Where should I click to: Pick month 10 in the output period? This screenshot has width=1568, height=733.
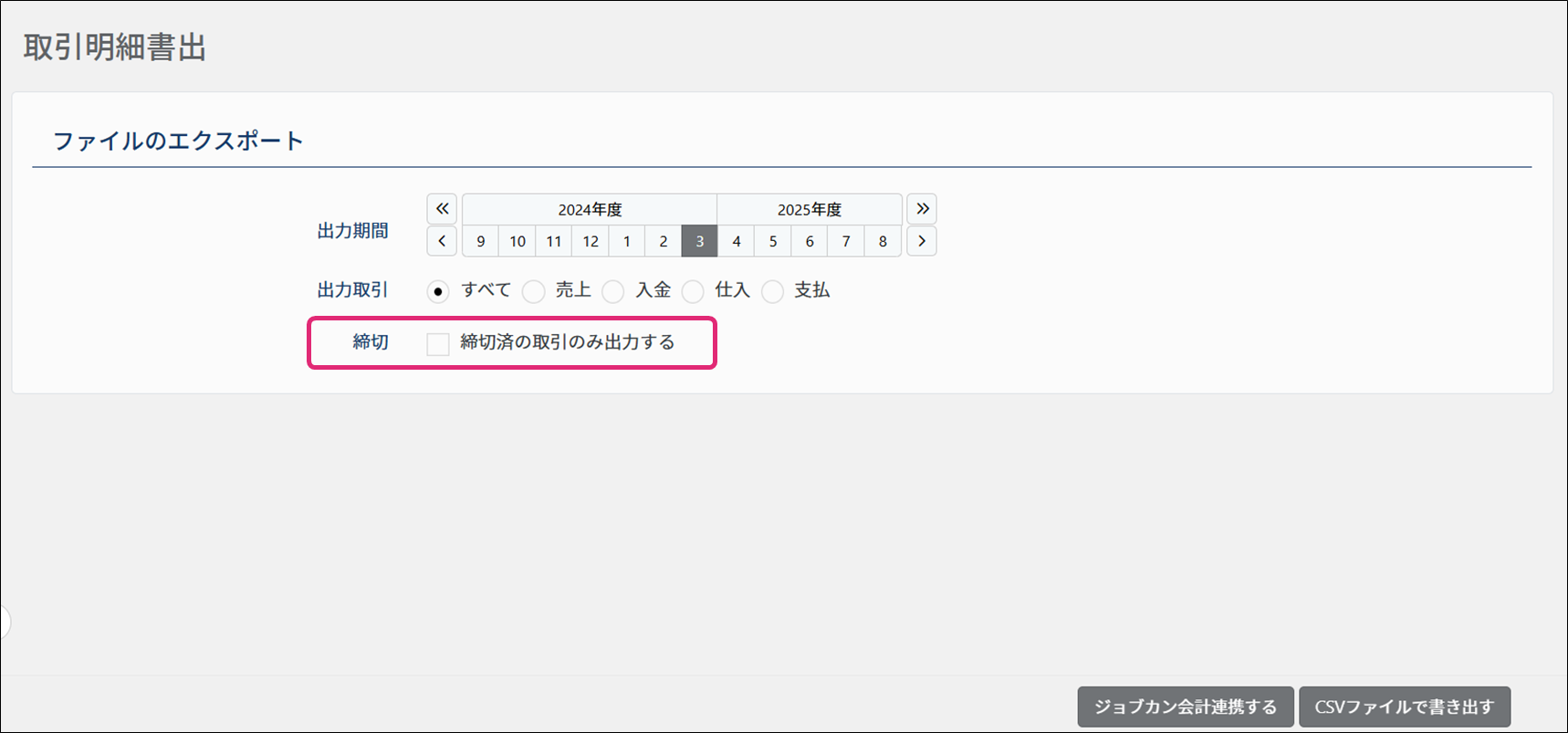click(517, 241)
